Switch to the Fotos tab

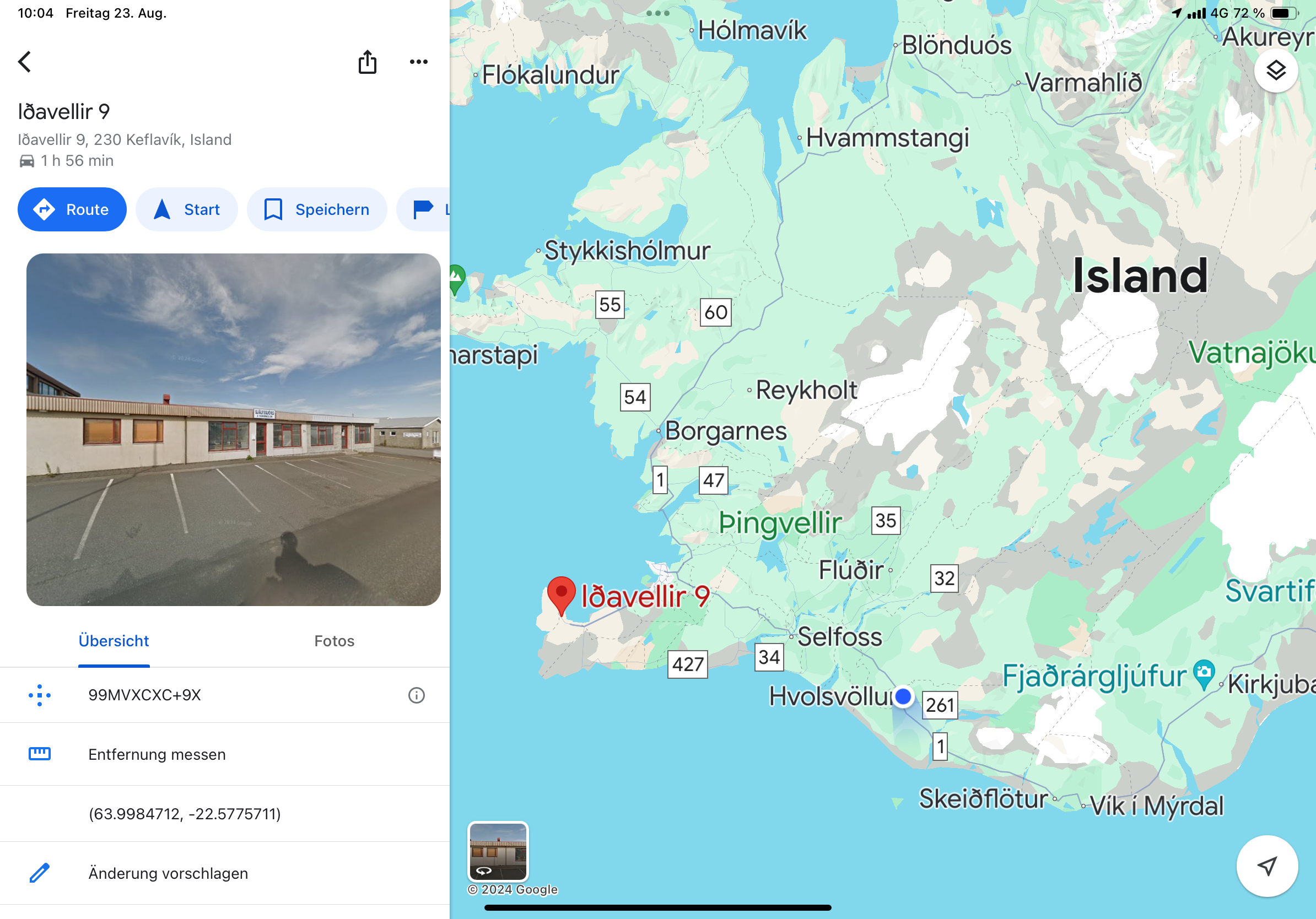(x=334, y=641)
